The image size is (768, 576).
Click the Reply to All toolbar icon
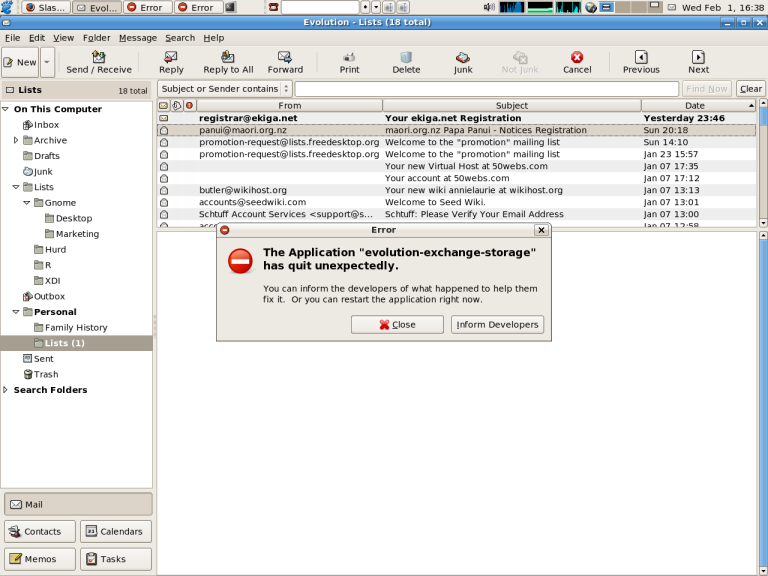pyautogui.click(x=228, y=62)
